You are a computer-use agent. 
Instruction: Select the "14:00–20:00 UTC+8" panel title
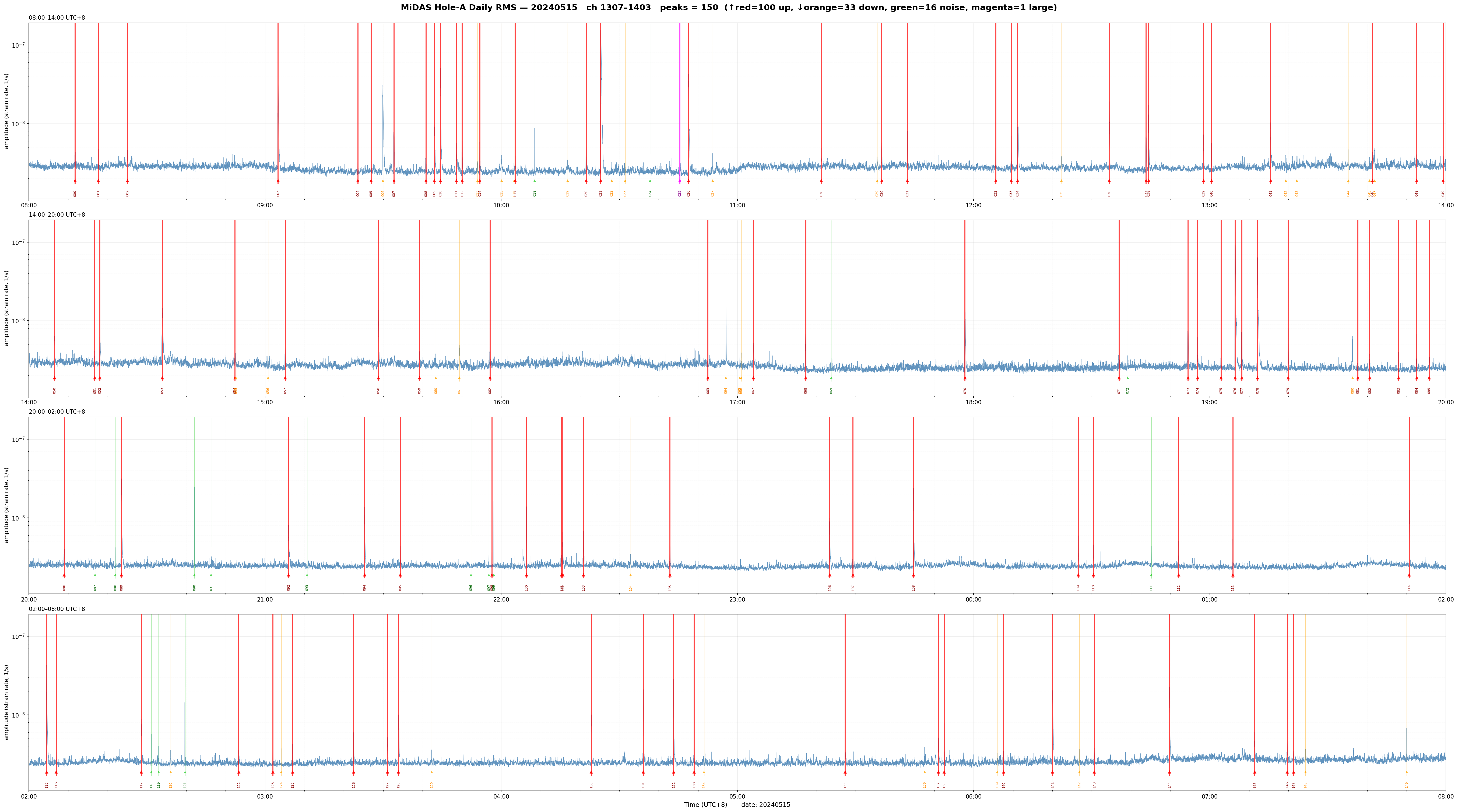57,215
